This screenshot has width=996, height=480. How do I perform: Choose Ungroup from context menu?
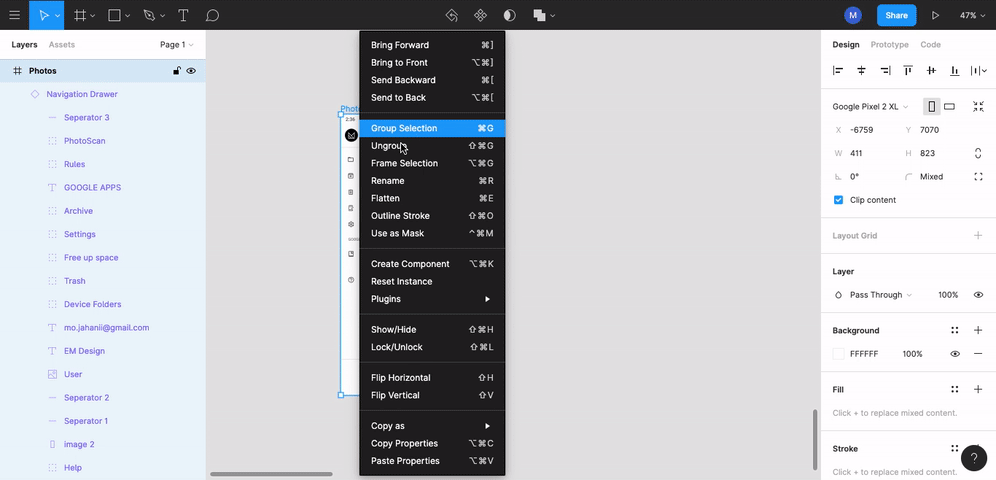(x=432, y=145)
